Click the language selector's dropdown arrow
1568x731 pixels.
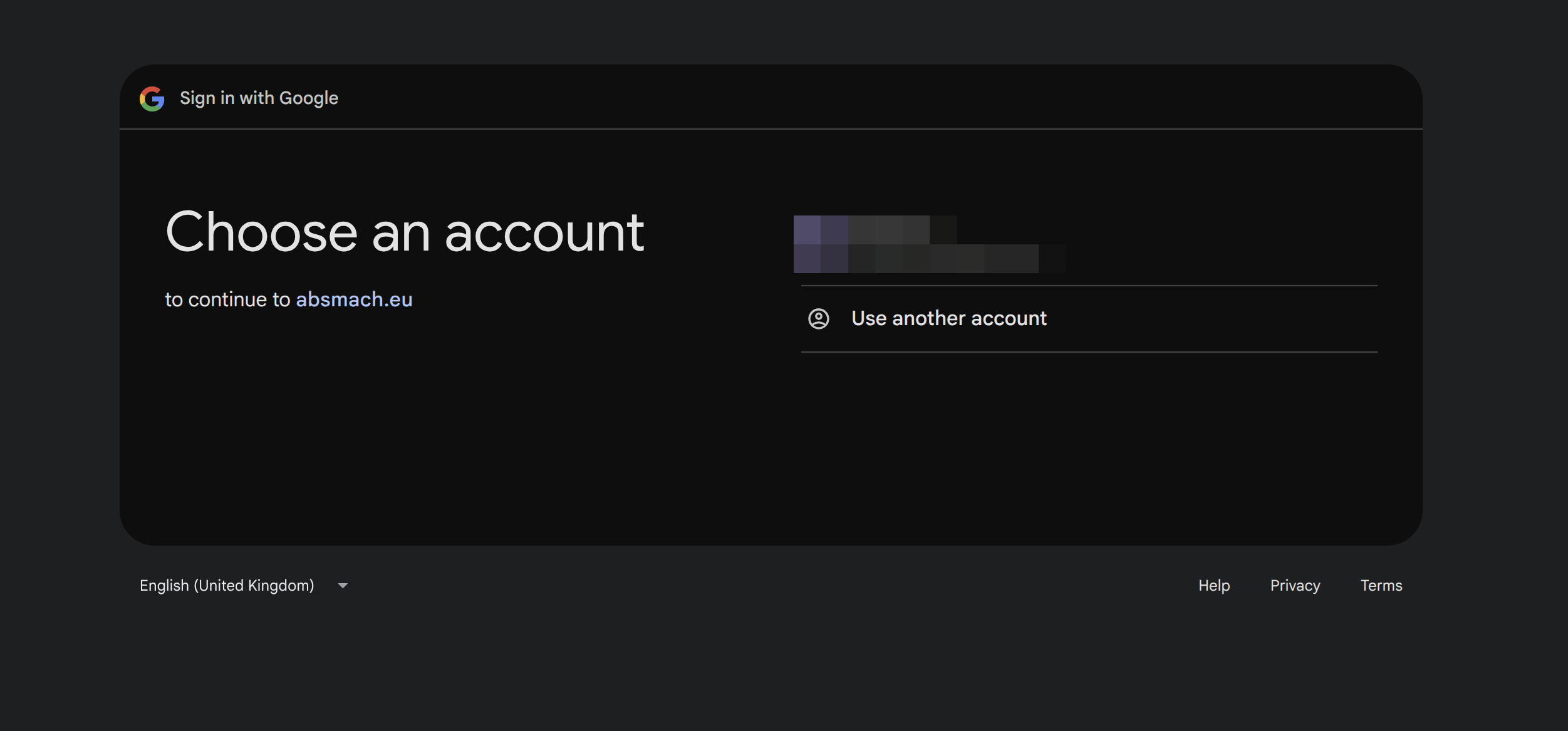click(343, 585)
